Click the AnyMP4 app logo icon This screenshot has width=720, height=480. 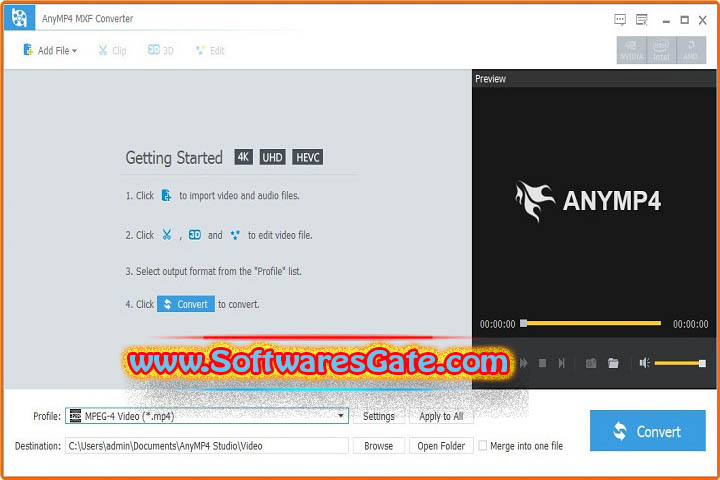click(19, 17)
